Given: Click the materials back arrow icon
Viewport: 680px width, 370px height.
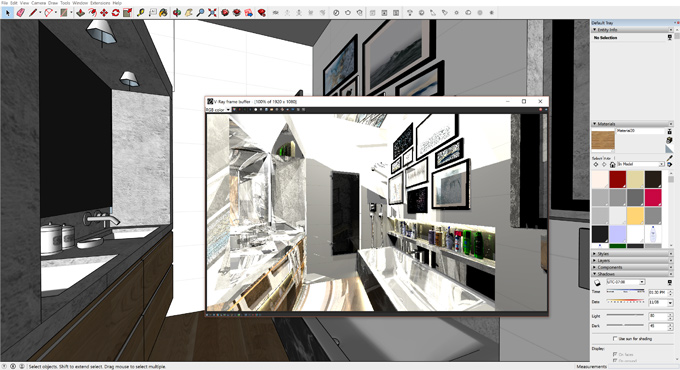Looking at the screenshot, I should click(x=596, y=164).
